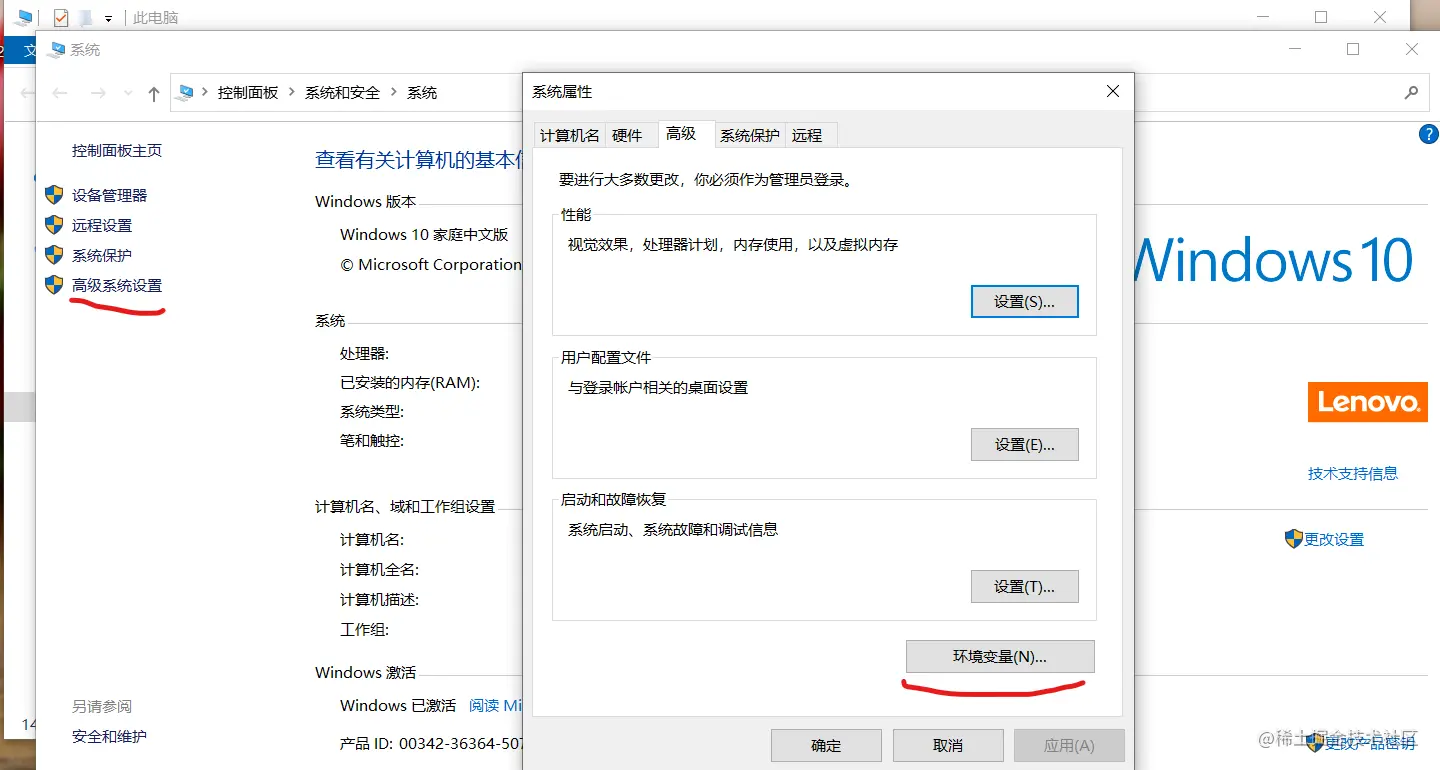Screen dimensions: 1440x770
Task: Click the search magnifier icon in the System window
Action: tap(1411, 93)
